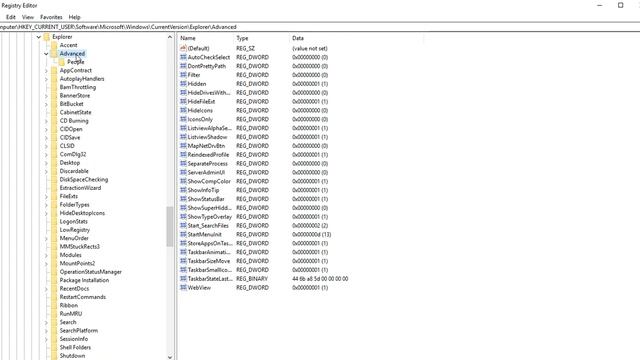This screenshot has width=640, height=360.
Task: Click the Hidden DWORD value icon
Action: [x=183, y=84]
